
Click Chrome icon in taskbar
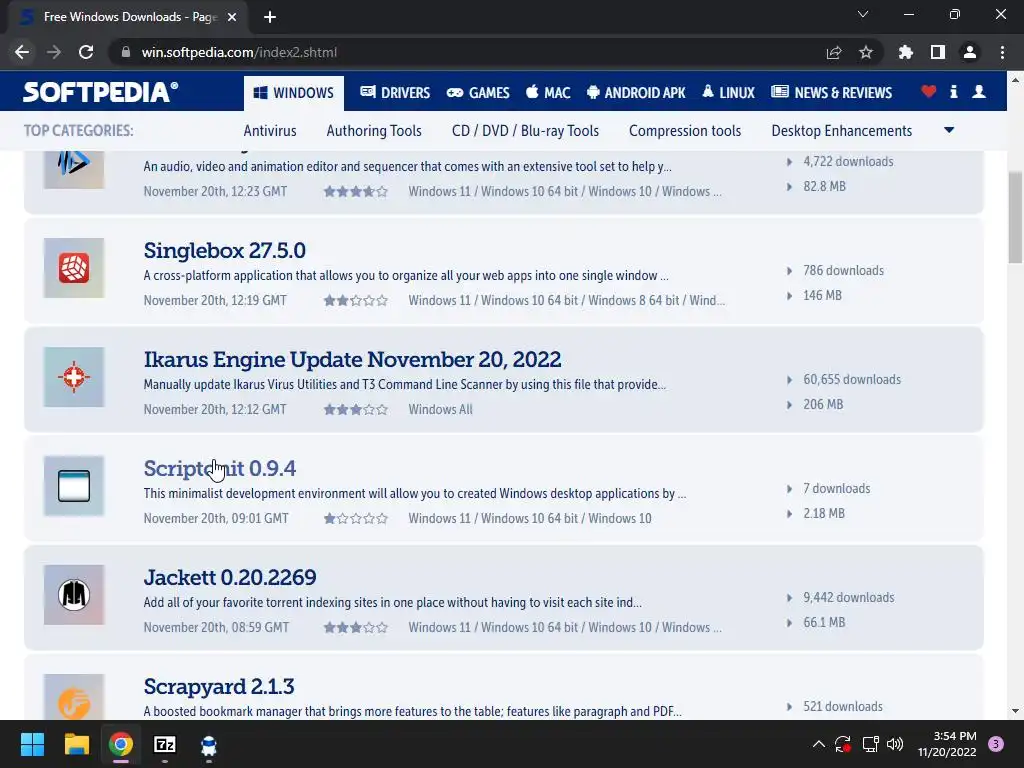tap(121, 744)
